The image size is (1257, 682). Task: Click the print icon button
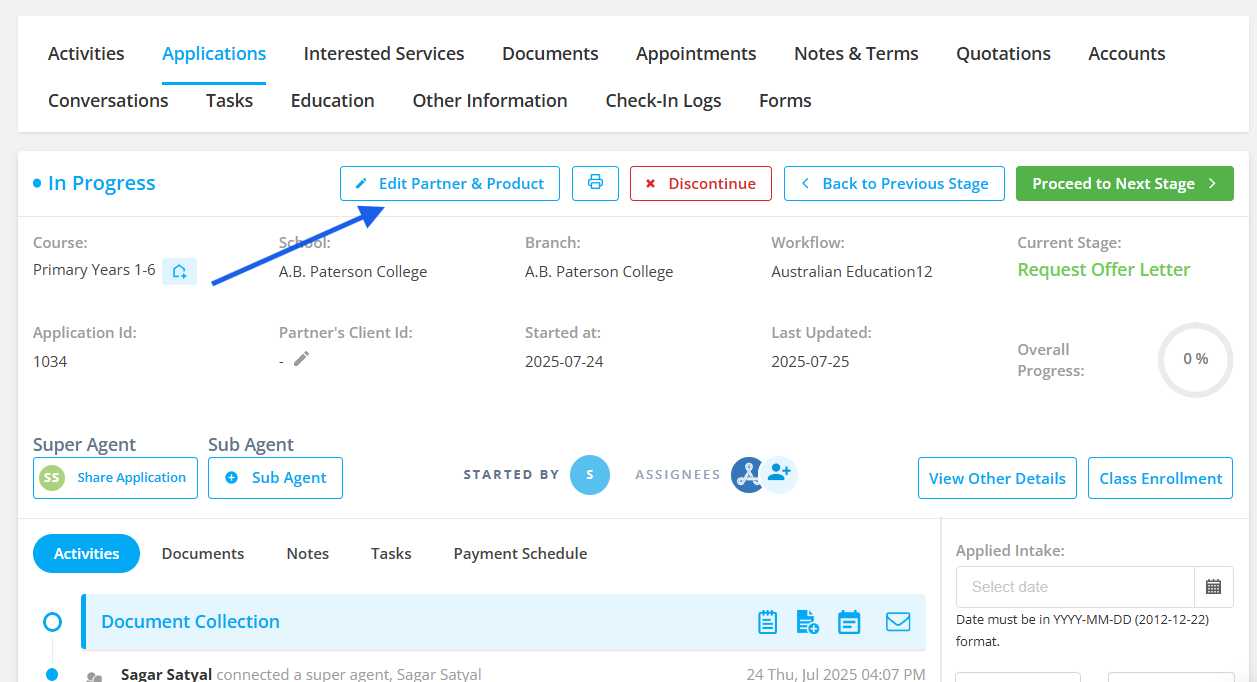coord(595,183)
